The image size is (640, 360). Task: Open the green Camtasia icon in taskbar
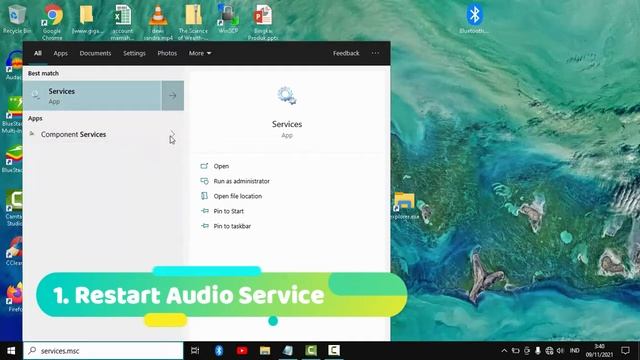[311, 351]
